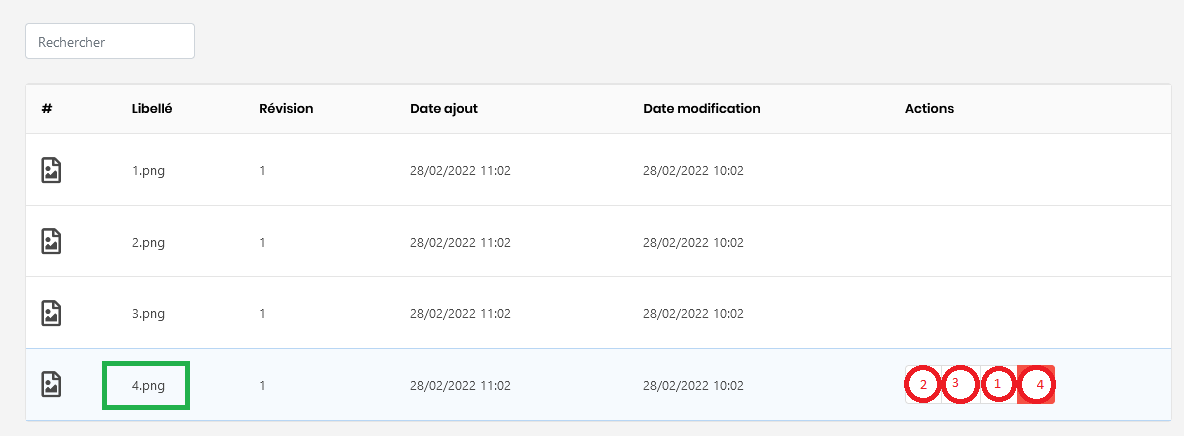
Task: Select the 1.png file label
Action: (x=148, y=171)
